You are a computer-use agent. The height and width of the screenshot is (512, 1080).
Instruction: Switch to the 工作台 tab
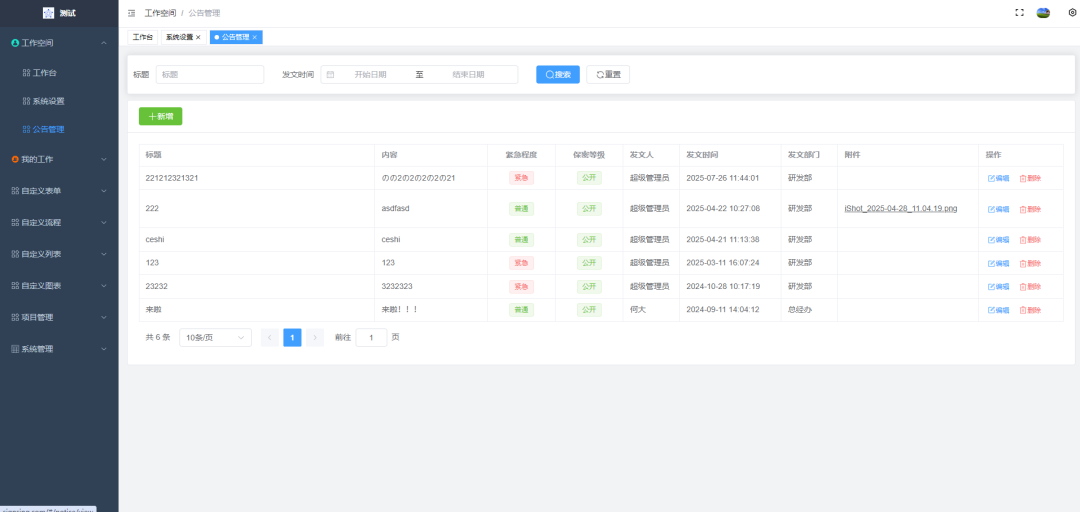143,37
